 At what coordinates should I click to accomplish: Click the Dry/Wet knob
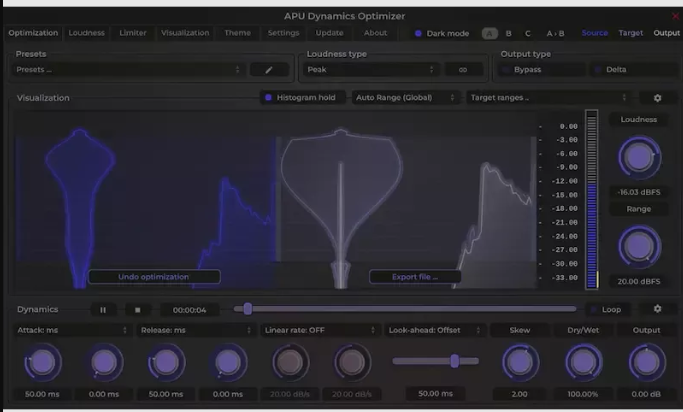pos(583,362)
